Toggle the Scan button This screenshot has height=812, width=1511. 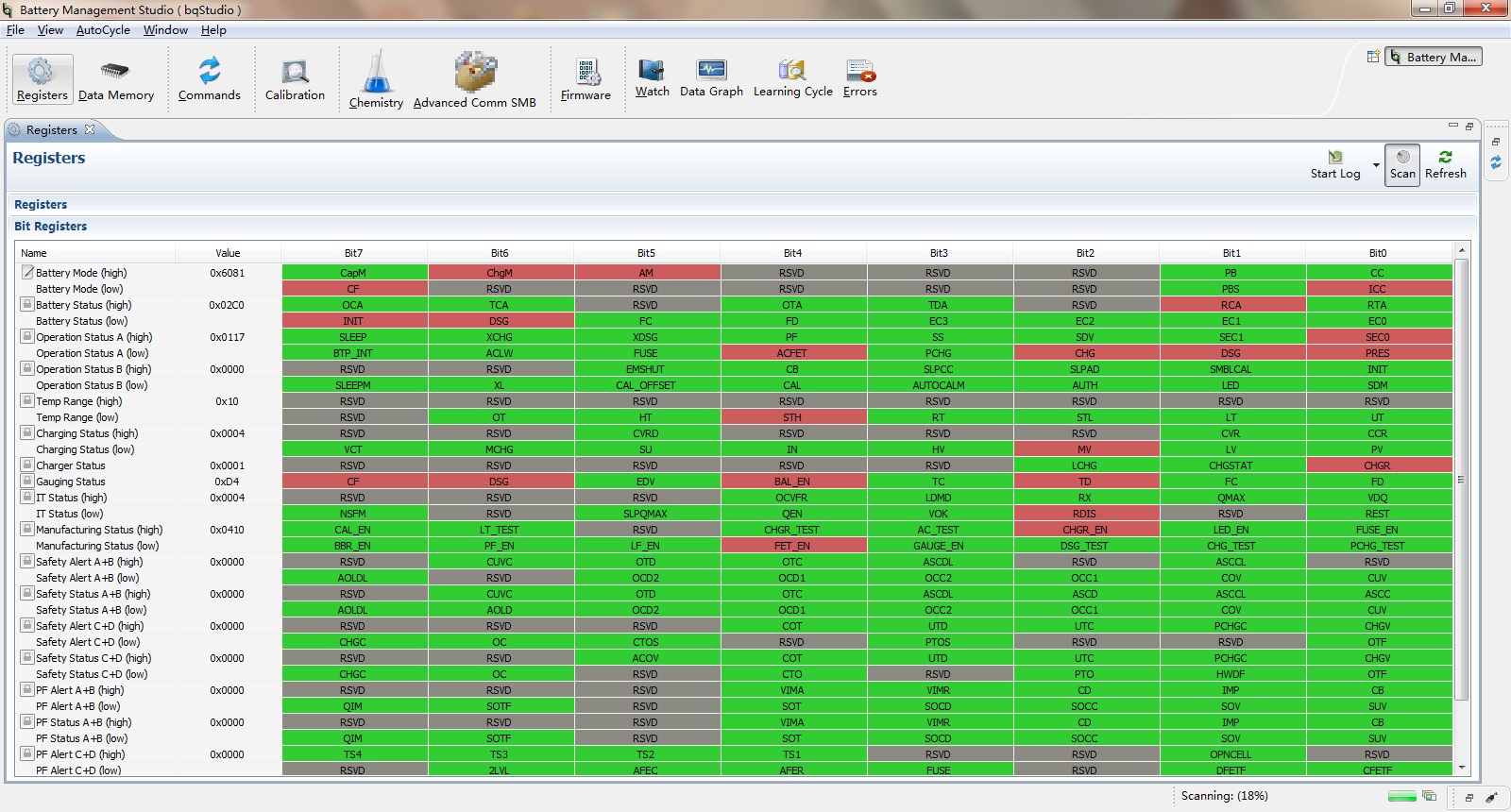[1402, 164]
